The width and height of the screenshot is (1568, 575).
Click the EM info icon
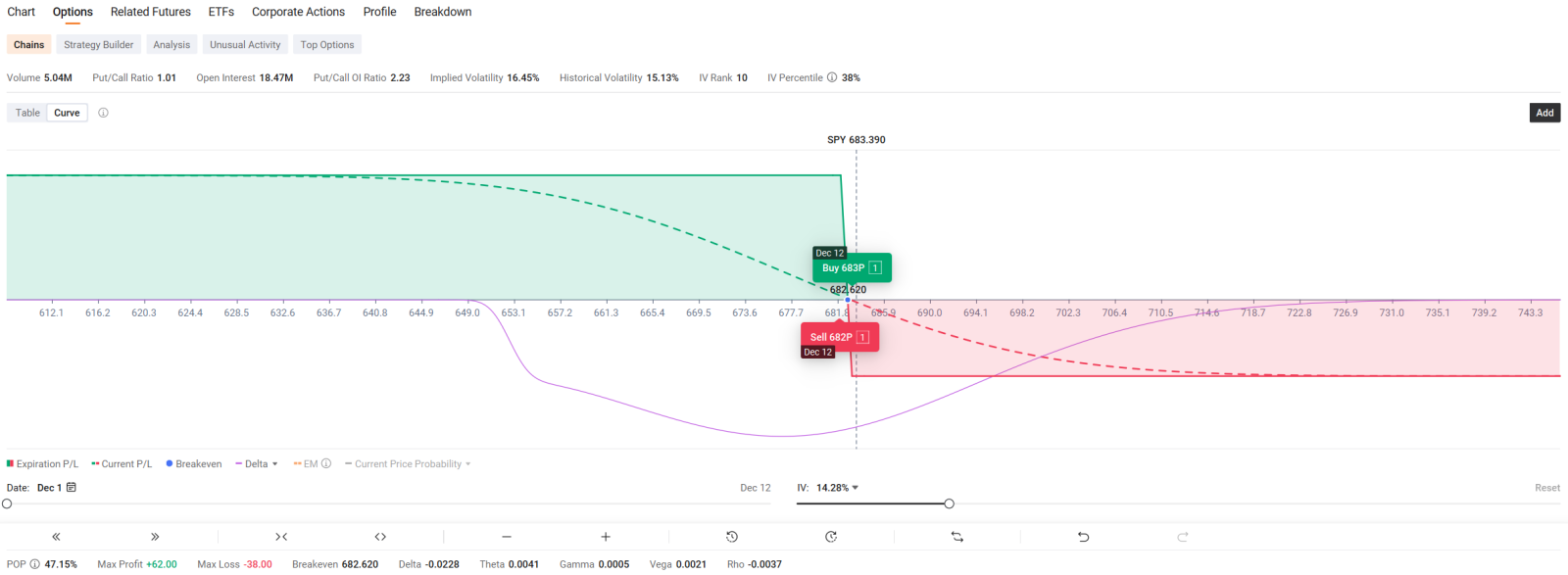tap(326, 464)
